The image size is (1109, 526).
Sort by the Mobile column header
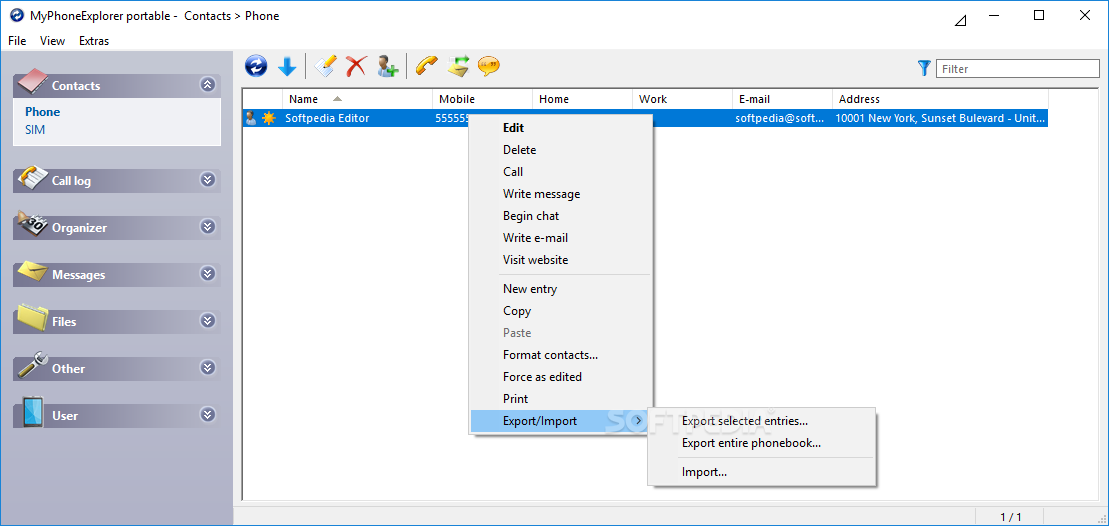482,99
